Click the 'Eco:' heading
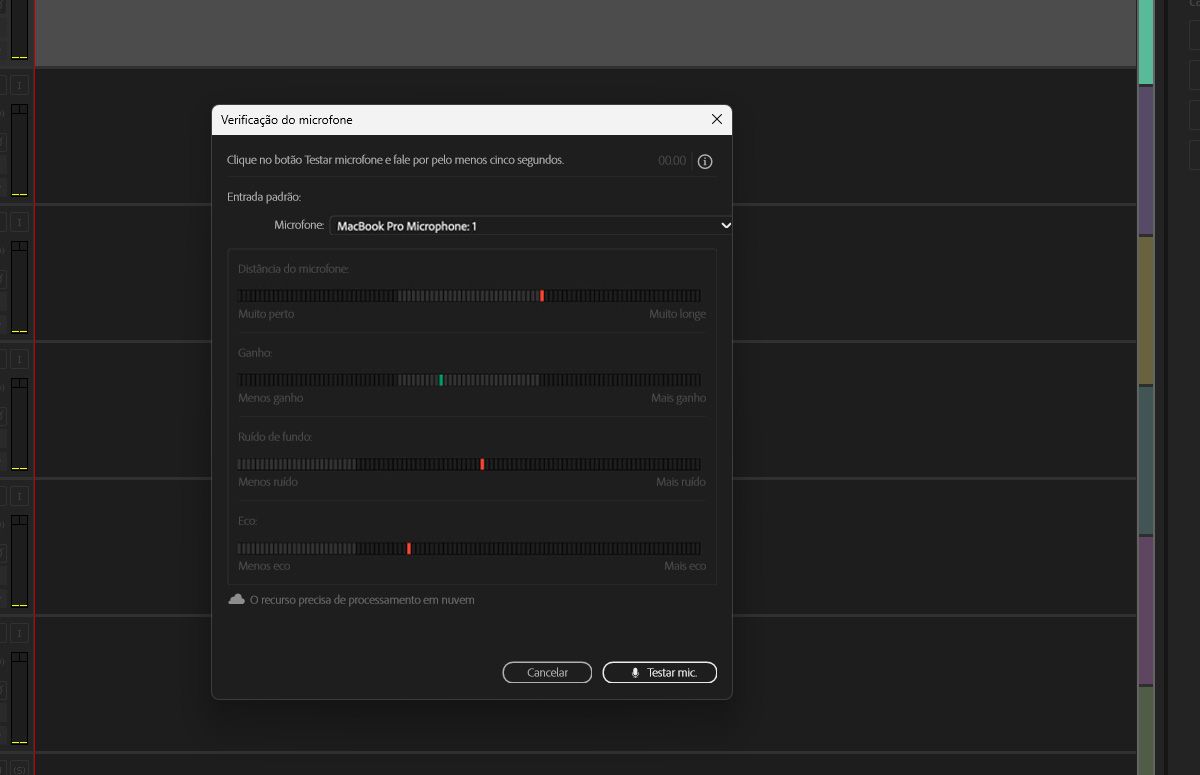This screenshot has width=1200, height=775. 248,521
